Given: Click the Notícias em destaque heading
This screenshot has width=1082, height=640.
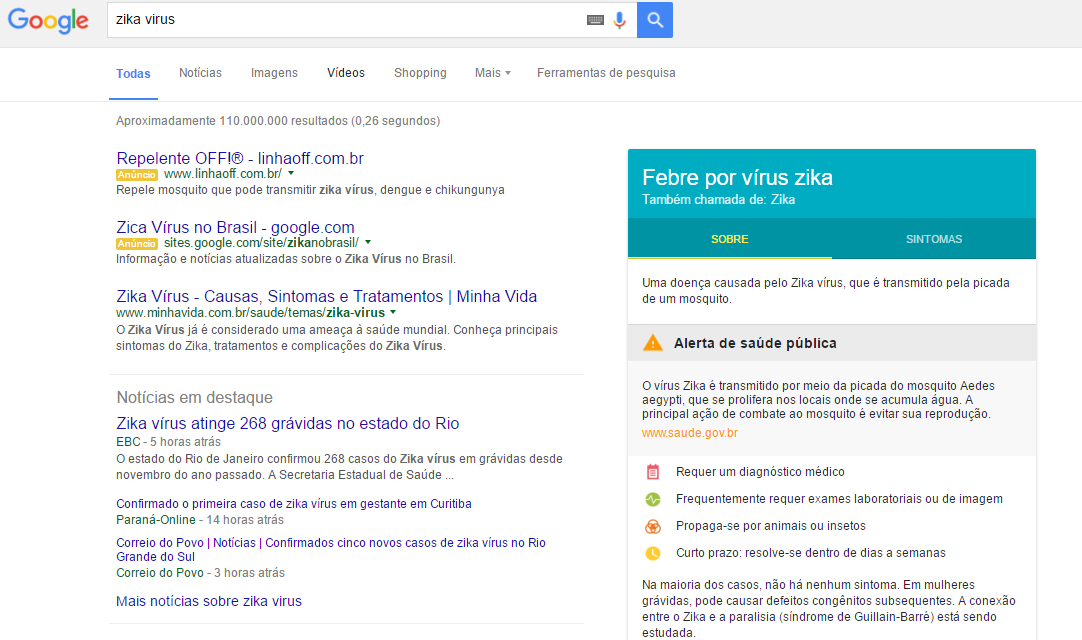Looking at the screenshot, I should [x=195, y=398].
